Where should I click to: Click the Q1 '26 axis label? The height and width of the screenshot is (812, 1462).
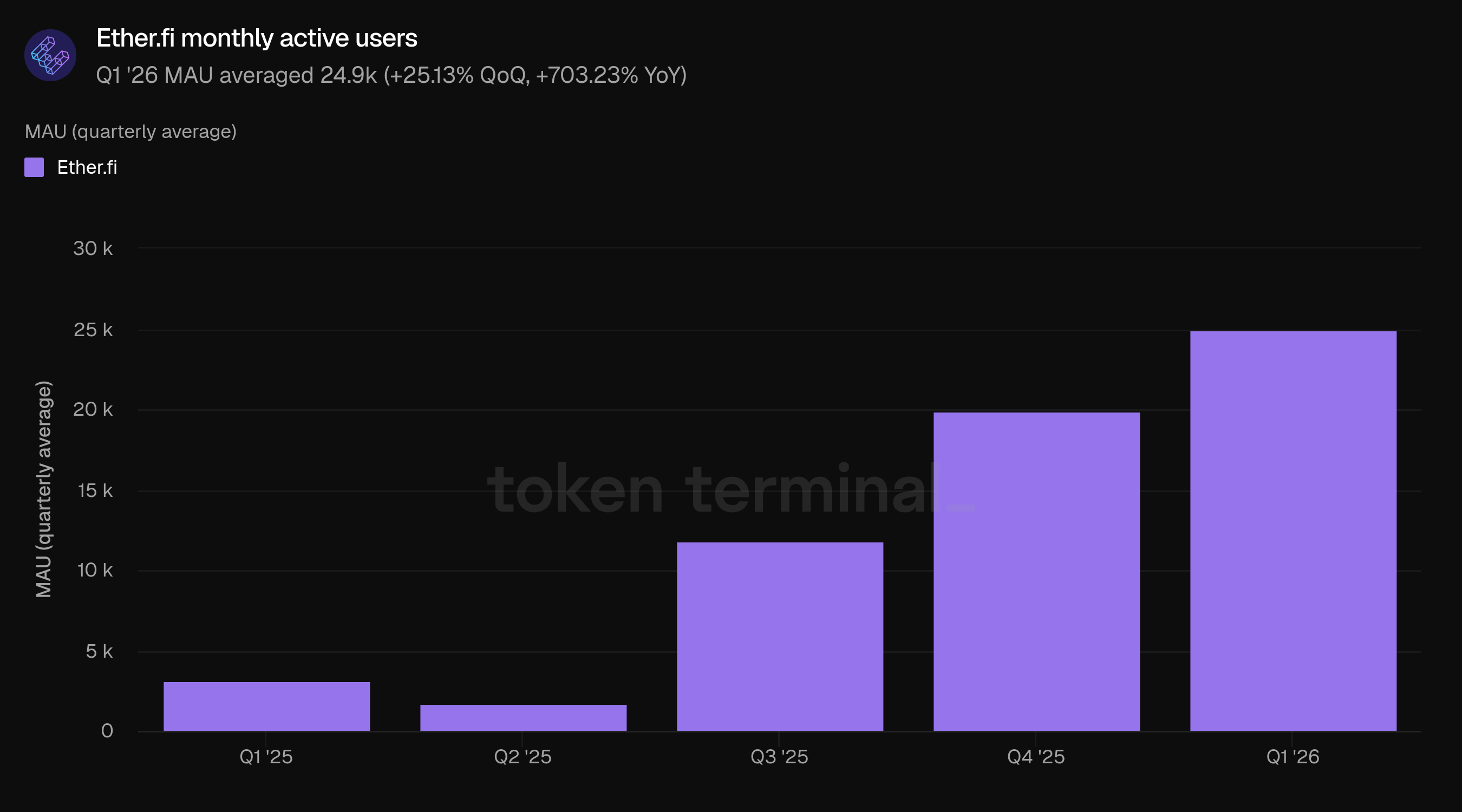(x=1293, y=756)
